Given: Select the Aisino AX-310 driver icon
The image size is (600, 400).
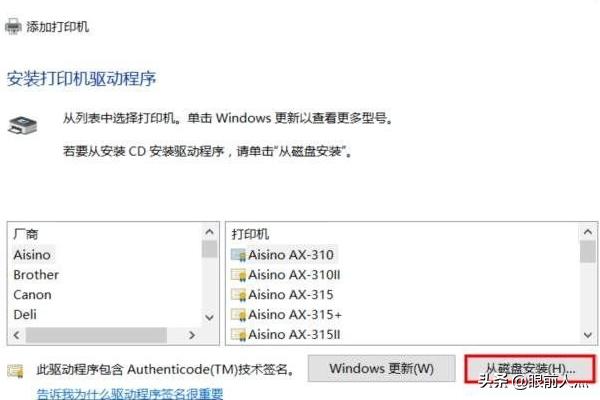Looking at the screenshot, I should 238,255.
